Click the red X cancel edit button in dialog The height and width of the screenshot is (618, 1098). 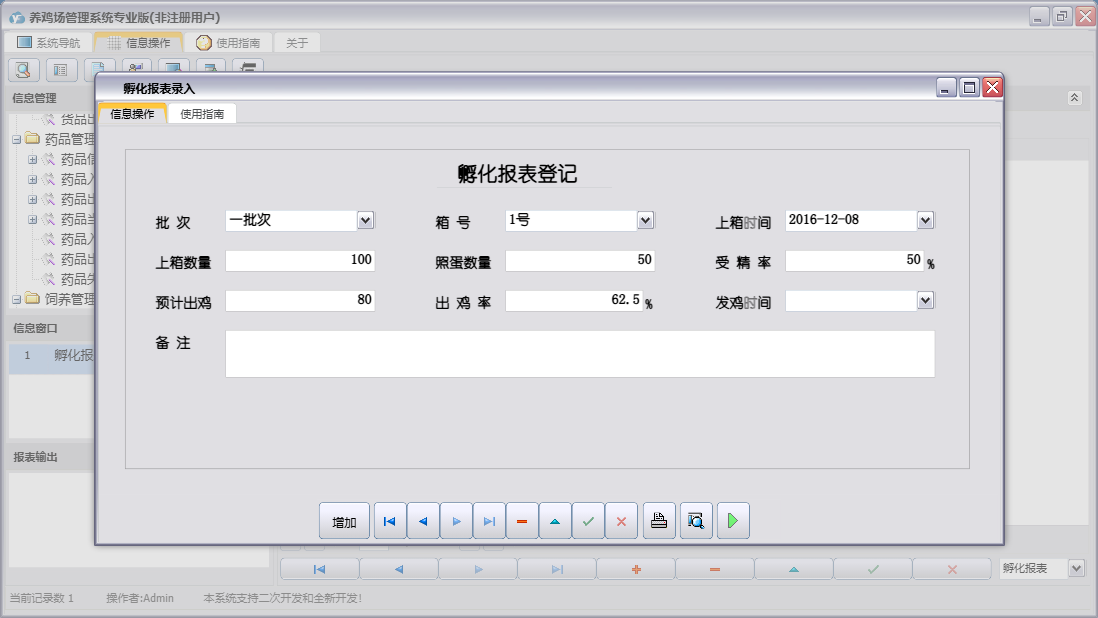tap(621, 521)
